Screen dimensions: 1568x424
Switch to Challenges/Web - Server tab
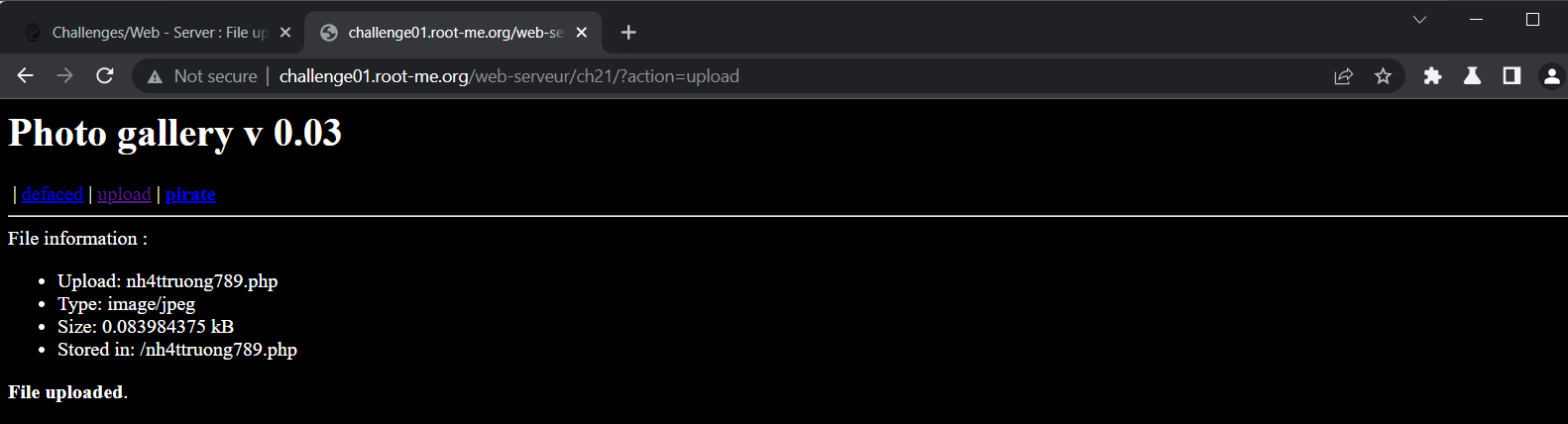(159, 33)
